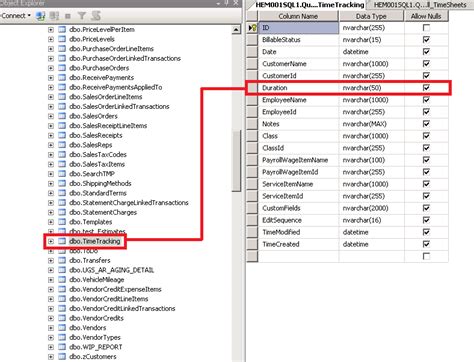Image resolution: width=474 pixels, height=362 pixels.
Task: Click the Connect Object Explorer icon
Action: (40, 16)
